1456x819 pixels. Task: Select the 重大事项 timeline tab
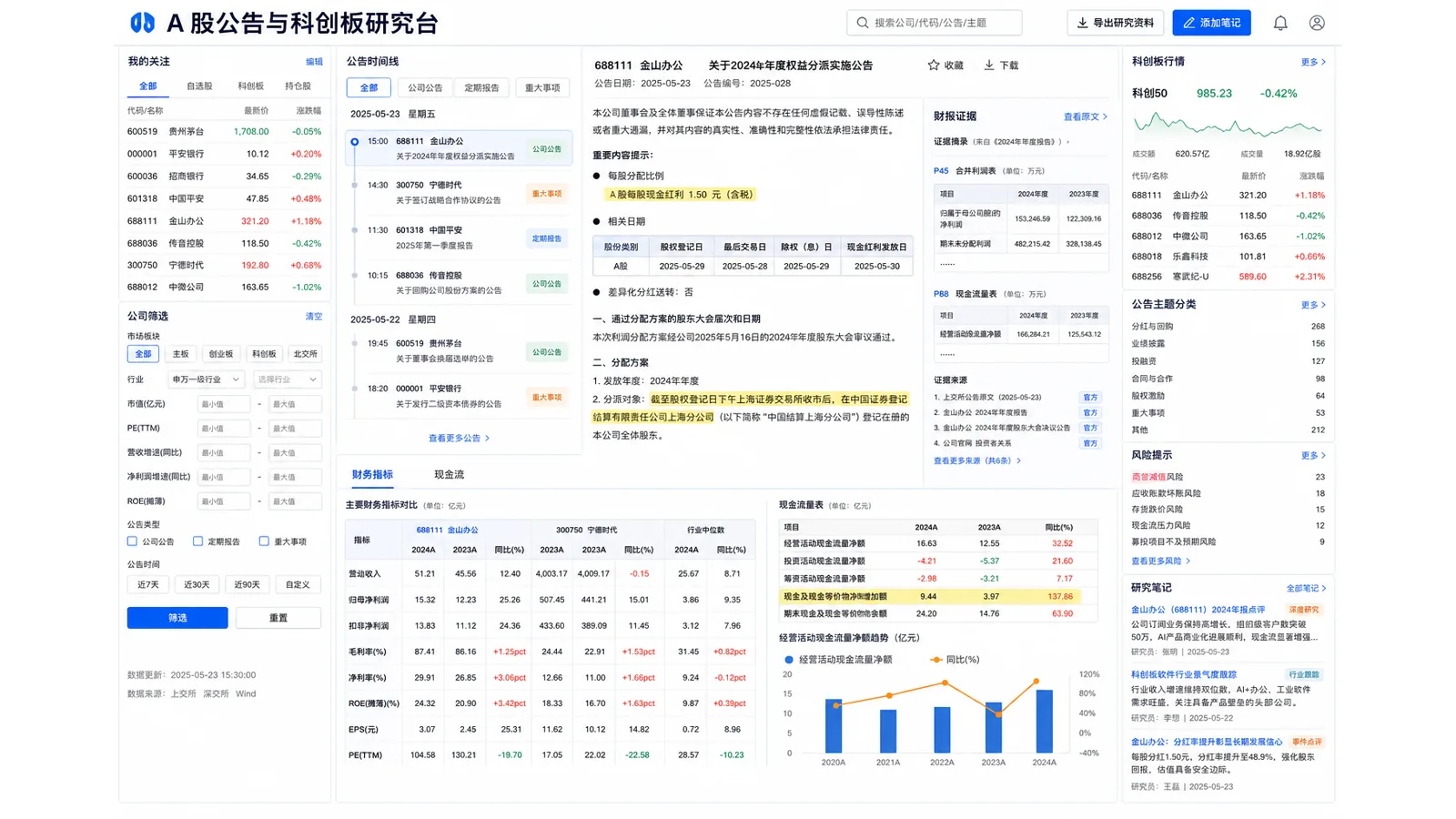tap(542, 88)
